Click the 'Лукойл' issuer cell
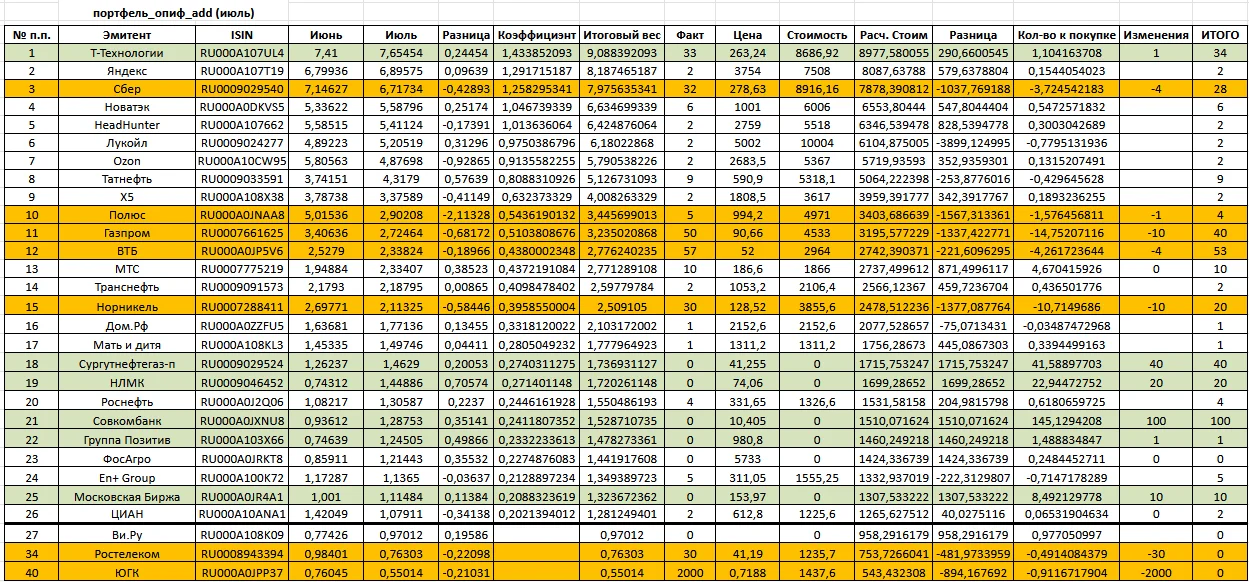Screen dimensions: 1249x582 127,143
